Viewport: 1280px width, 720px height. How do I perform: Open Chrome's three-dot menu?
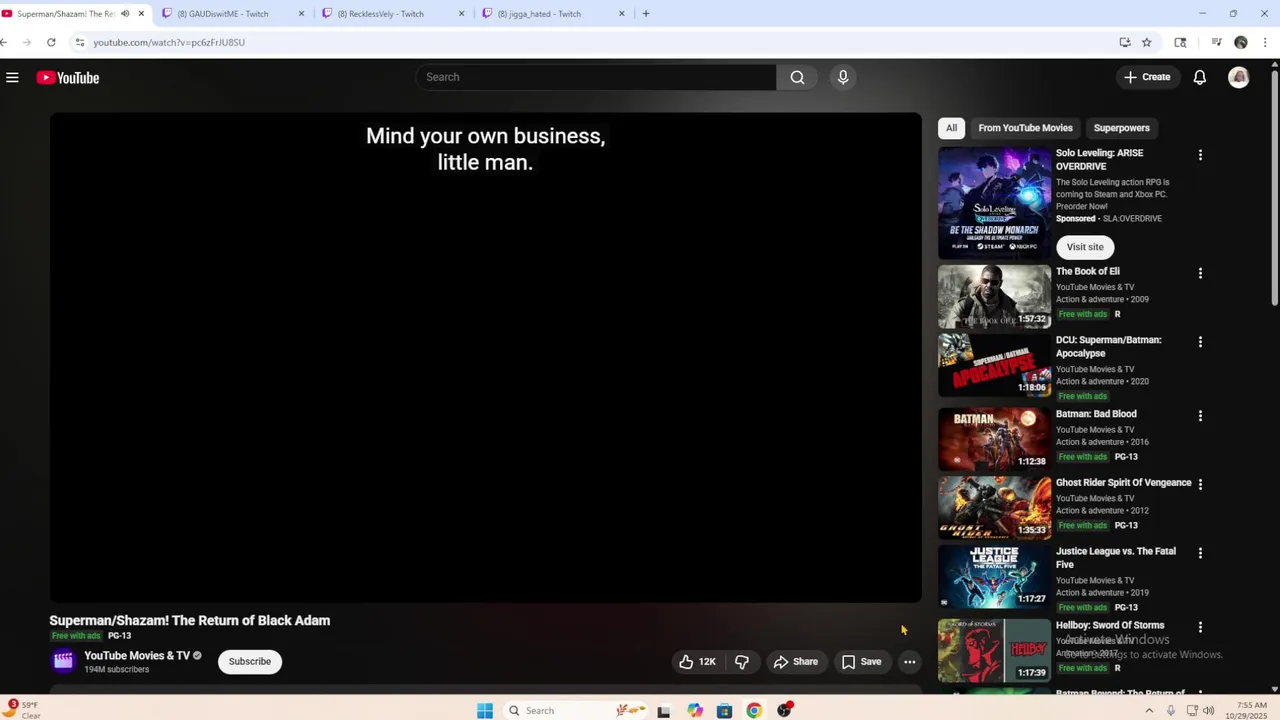coord(1265,42)
